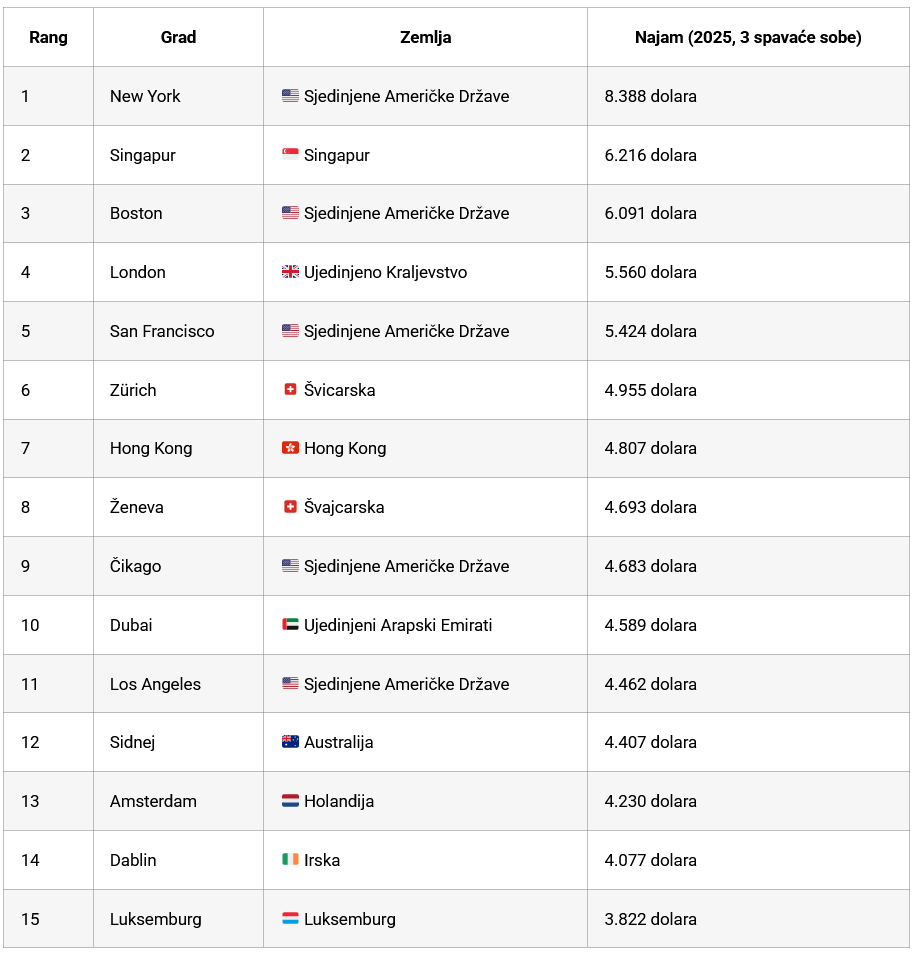Click the Grad column header

pyautogui.click(x=178, y=37)
